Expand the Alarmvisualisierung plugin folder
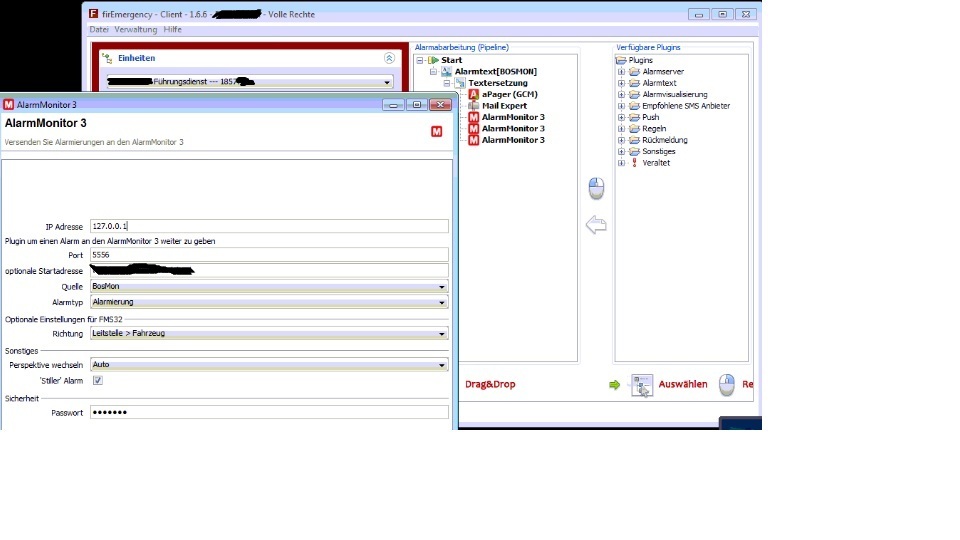 [621, 94]
